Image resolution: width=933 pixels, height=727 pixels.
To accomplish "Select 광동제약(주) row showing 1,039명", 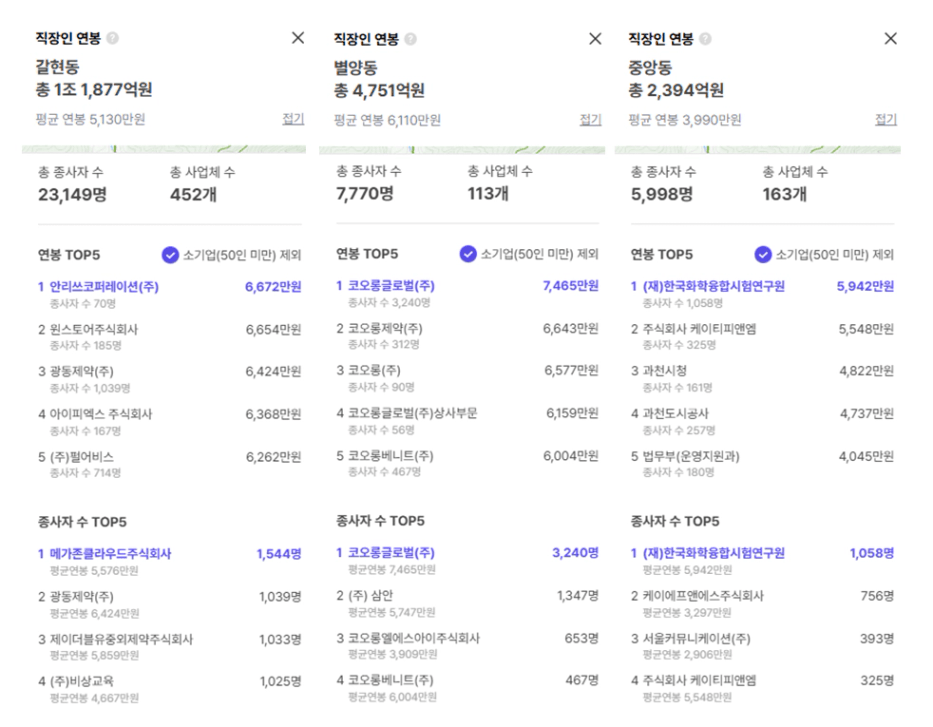I will [170, 604].
